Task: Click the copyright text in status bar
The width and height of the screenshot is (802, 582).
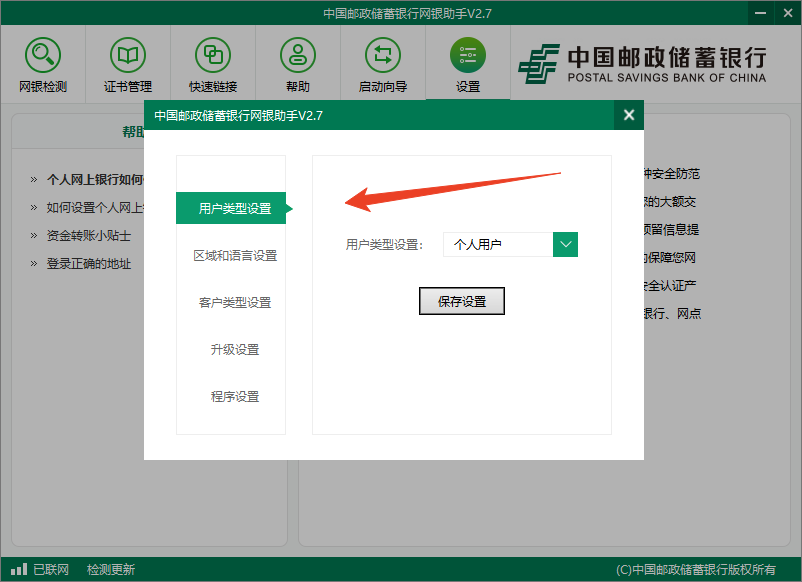Action: pyautogui.click(x=696, y=570)
